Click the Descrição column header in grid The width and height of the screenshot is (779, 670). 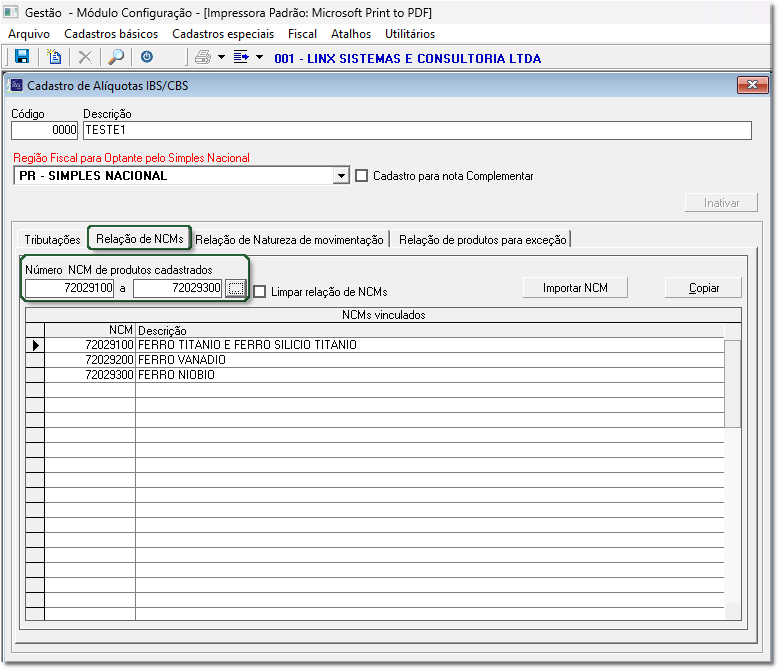pyautogui.click(x=430, y=330)
